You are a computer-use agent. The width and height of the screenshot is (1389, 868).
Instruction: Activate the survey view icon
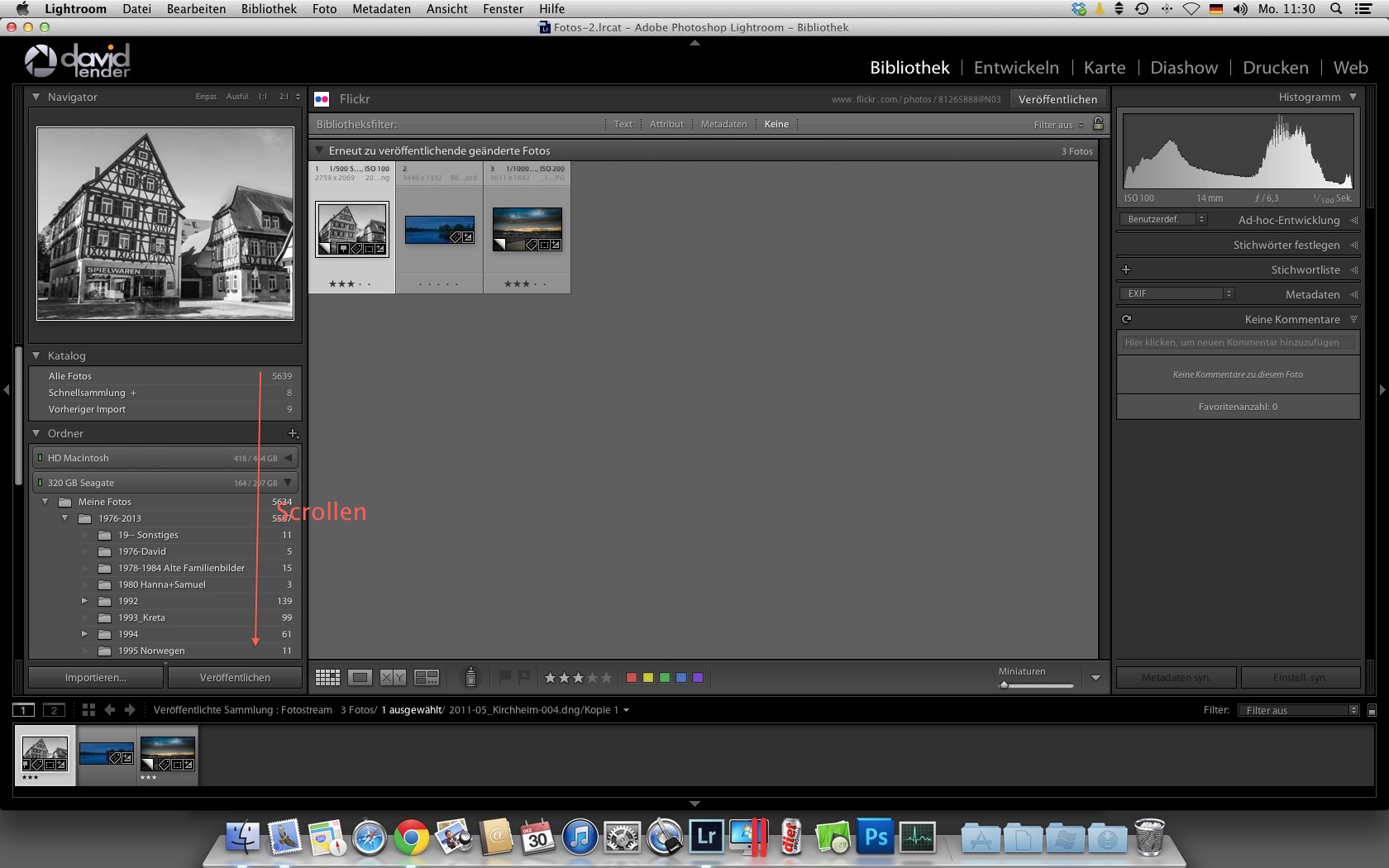427,678
